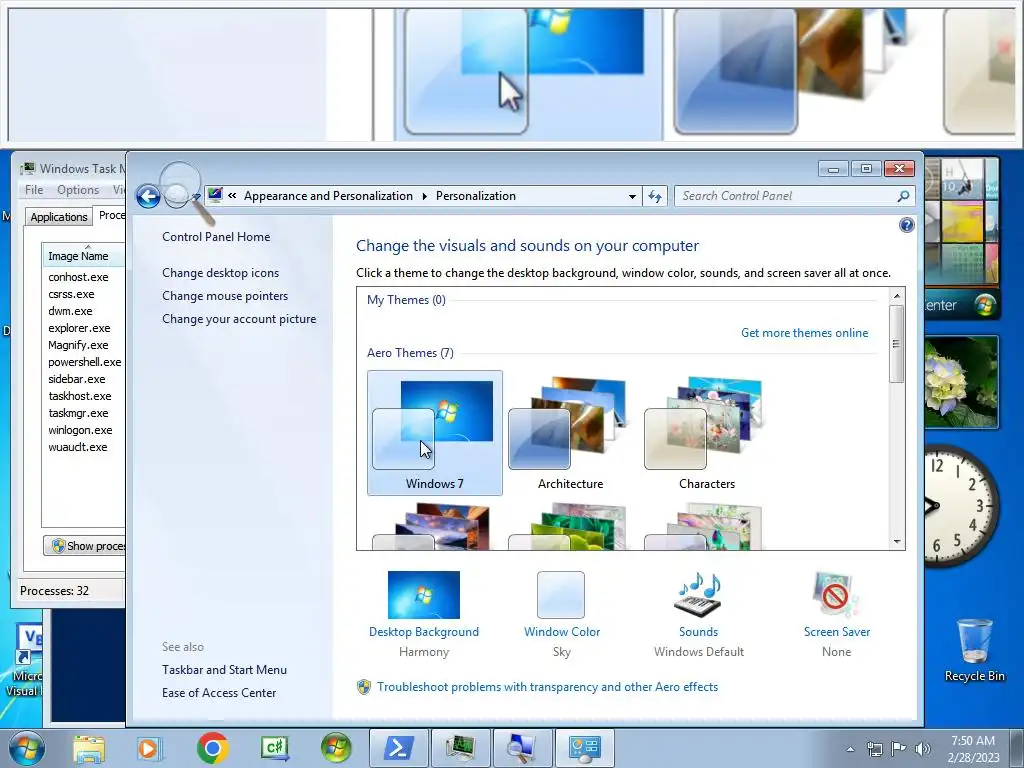The width and height of the screenshot is (1024, 768).
Task: Open Troubleshoot problems with transparency link
Action: pyautogui.click(x=547, y=687)
